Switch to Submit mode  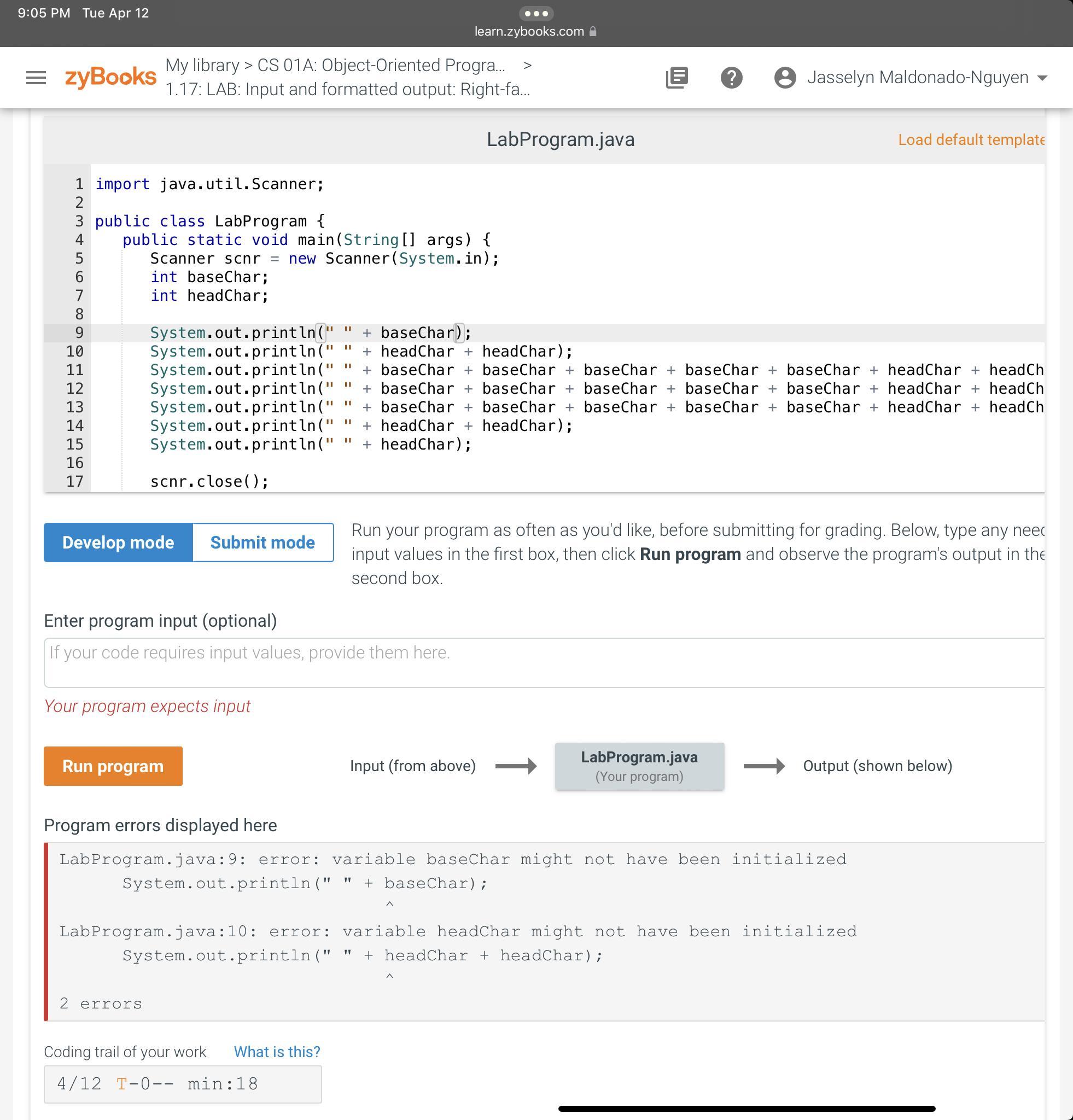(263, 542)
